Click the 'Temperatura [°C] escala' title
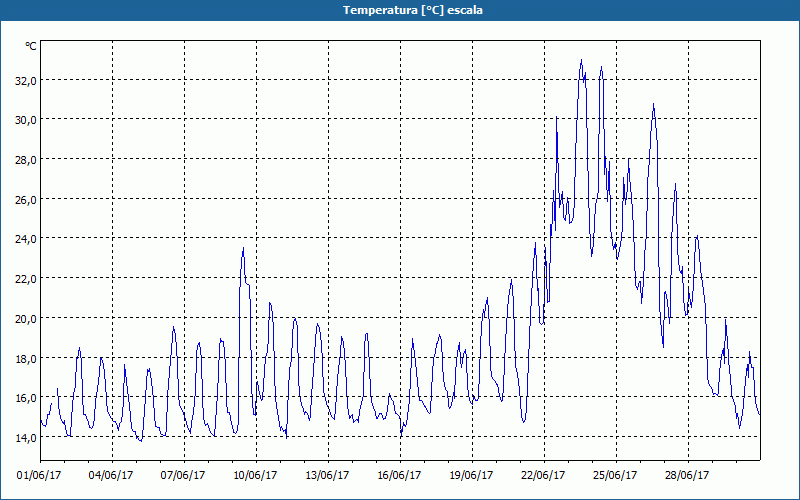The width and height of the screenshot is (800, 500). (413, 10)
